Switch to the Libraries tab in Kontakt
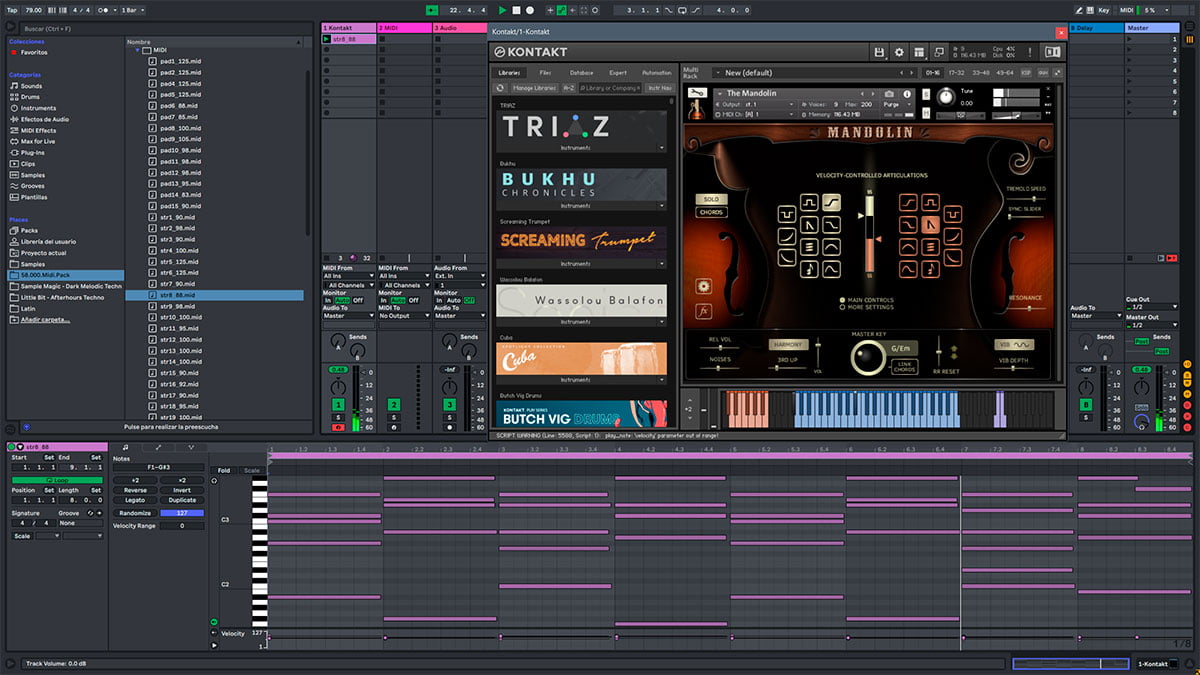The image size is (1200, 675). coord(510,73)
